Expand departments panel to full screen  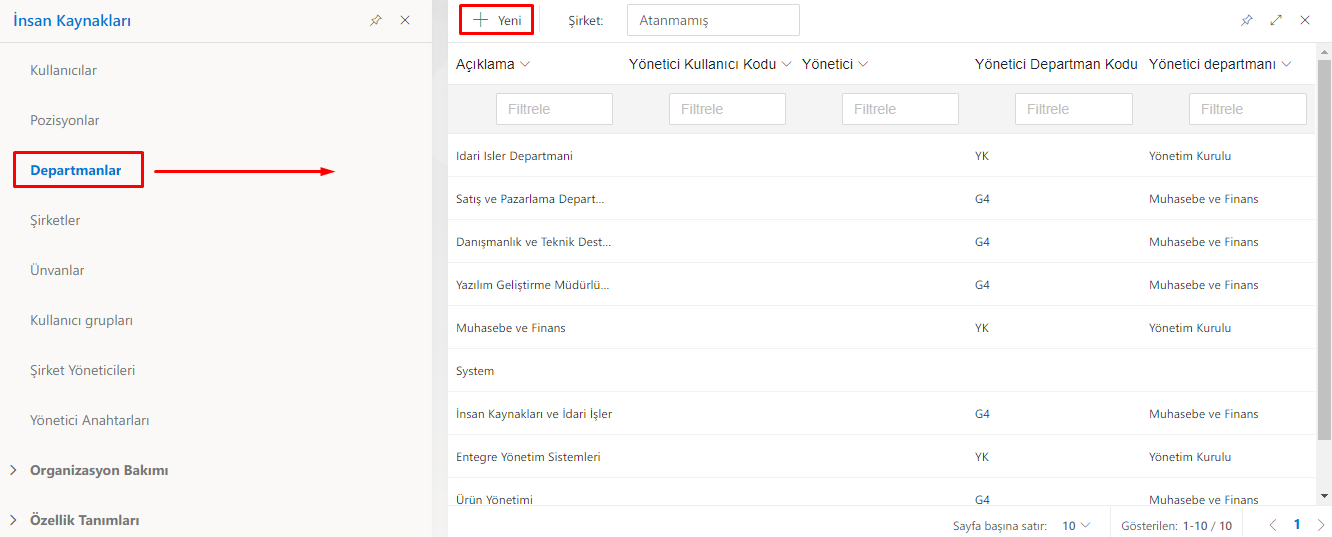pyautogui.click(x=1276, y=20)
